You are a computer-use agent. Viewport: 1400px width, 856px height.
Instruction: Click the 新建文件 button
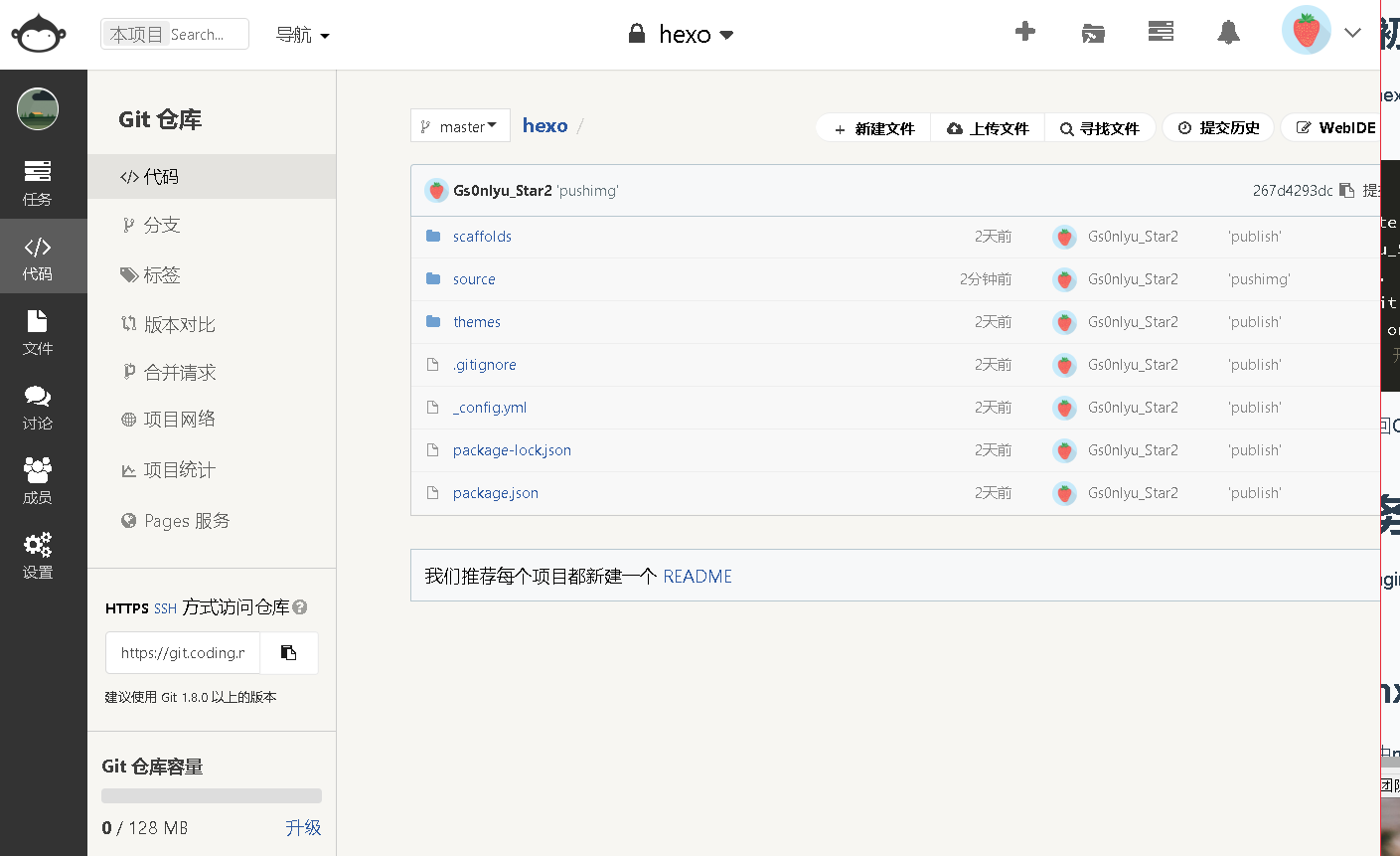coord(874,128)
